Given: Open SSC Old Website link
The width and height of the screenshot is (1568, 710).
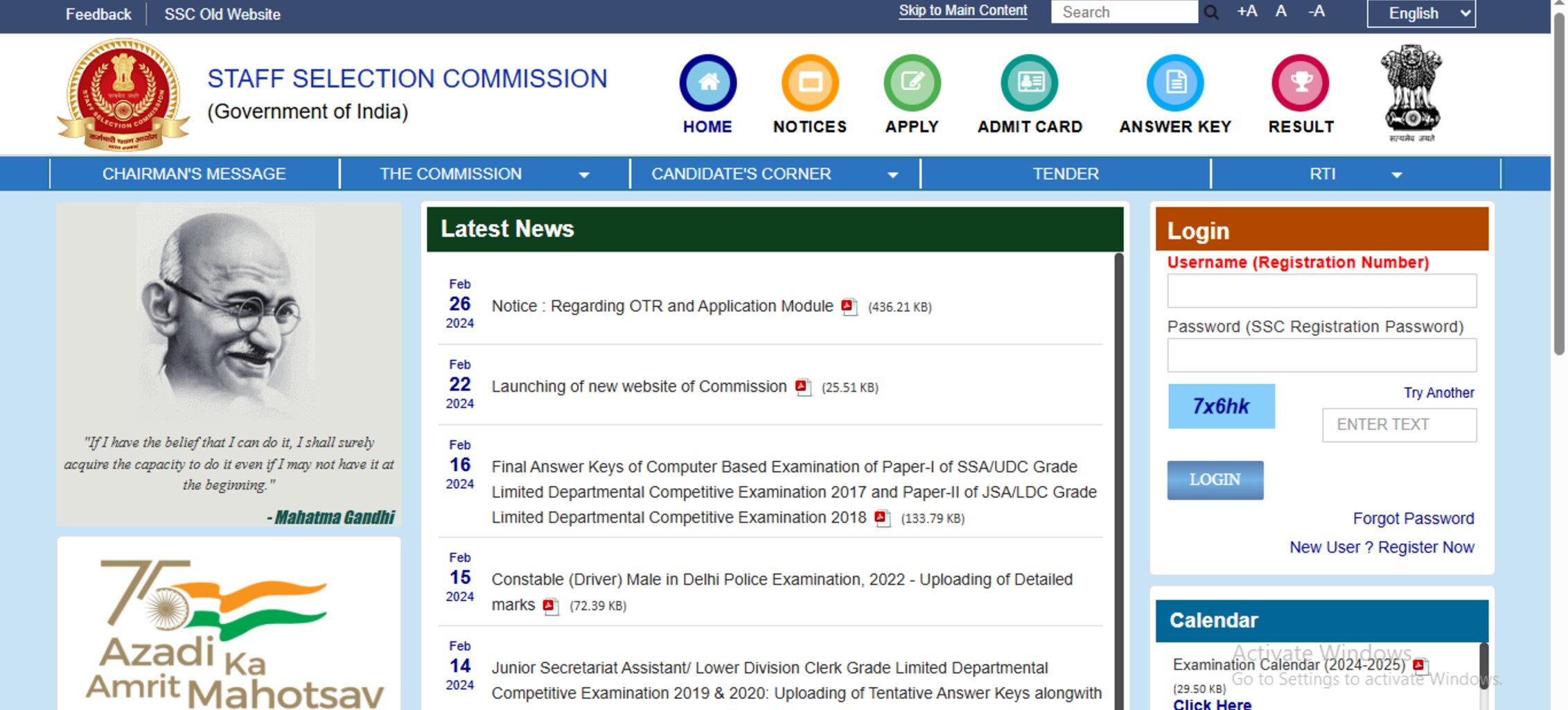Looking at the screenshot, I should [x=222, y=14].
